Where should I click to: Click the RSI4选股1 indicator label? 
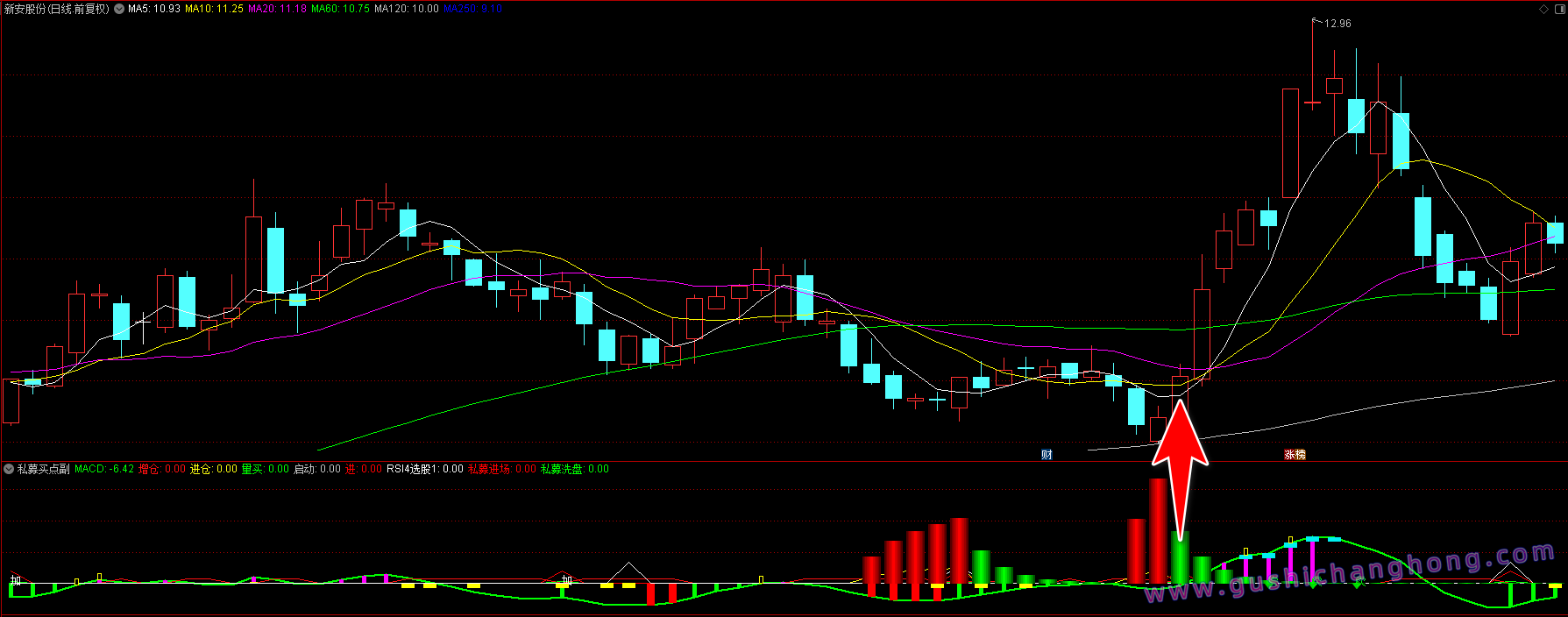[424, 469]
